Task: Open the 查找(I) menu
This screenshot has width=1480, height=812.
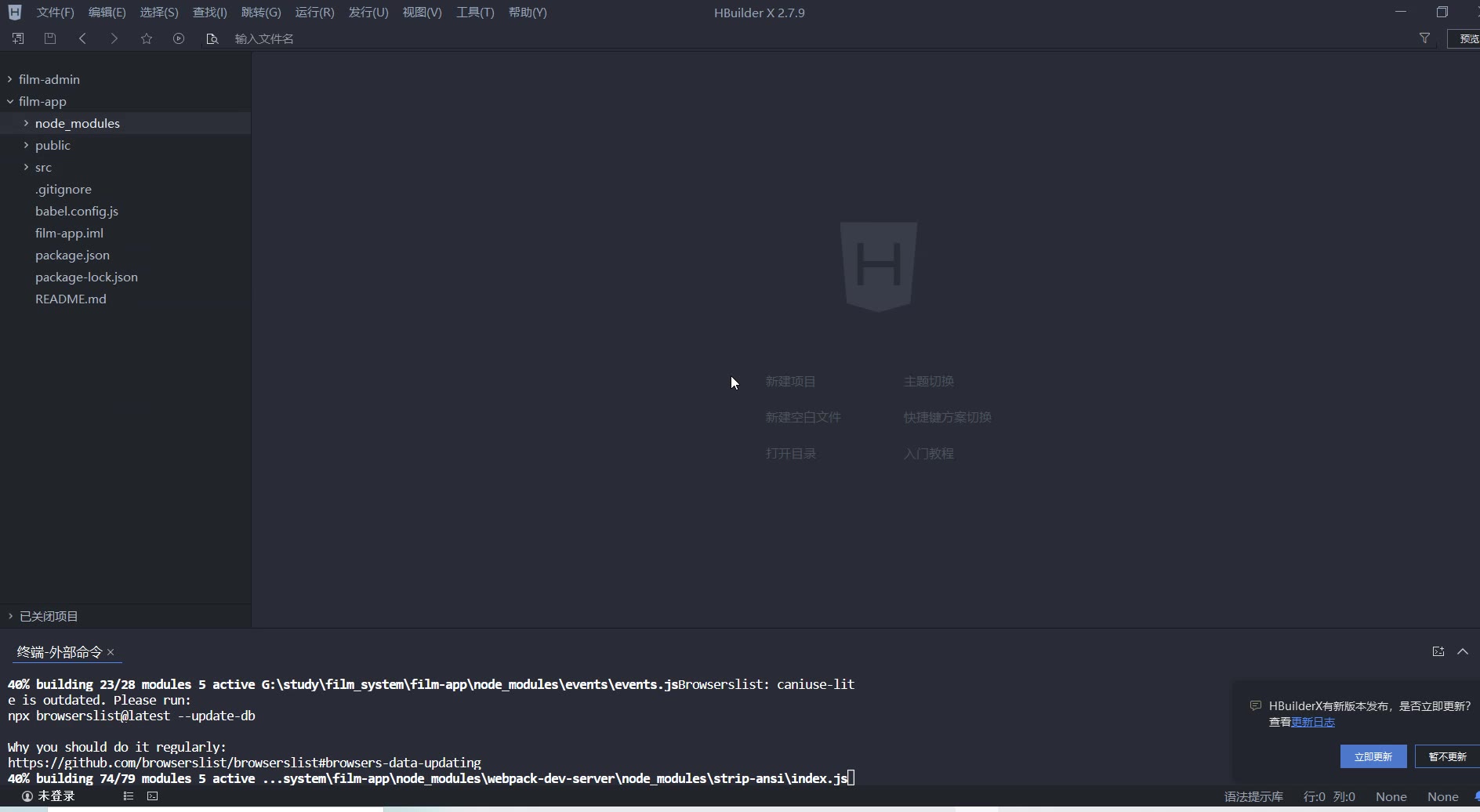Action: tap(210, 13)
